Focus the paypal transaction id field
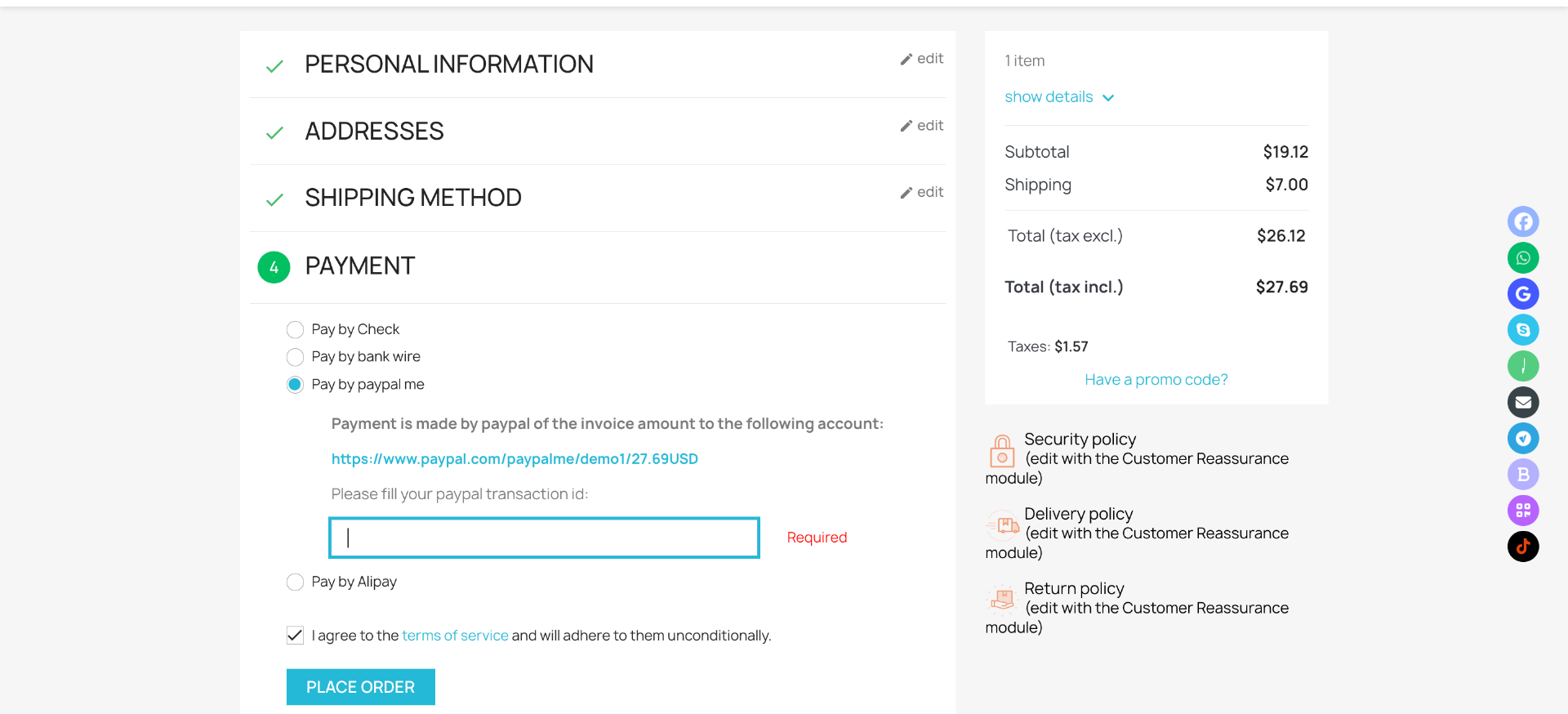The width and height of the screenshot is (1568, 714). [x=544, y=538]
